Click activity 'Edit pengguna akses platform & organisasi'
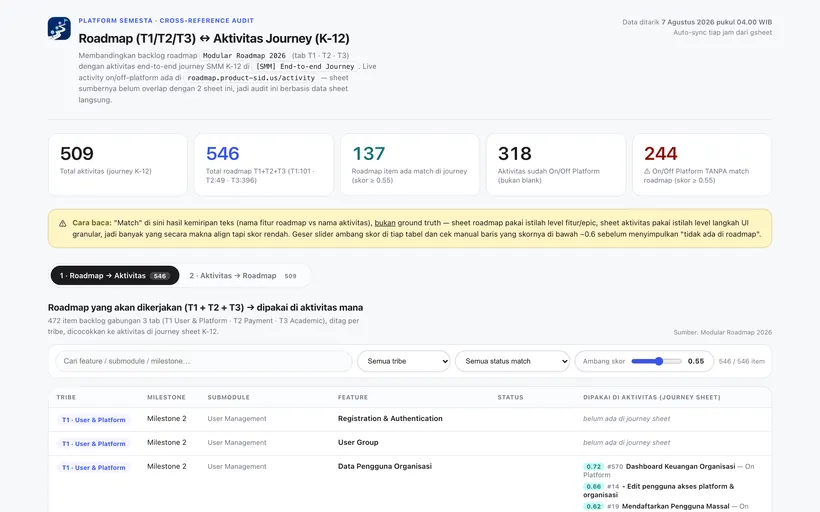 tap(659, 491)
